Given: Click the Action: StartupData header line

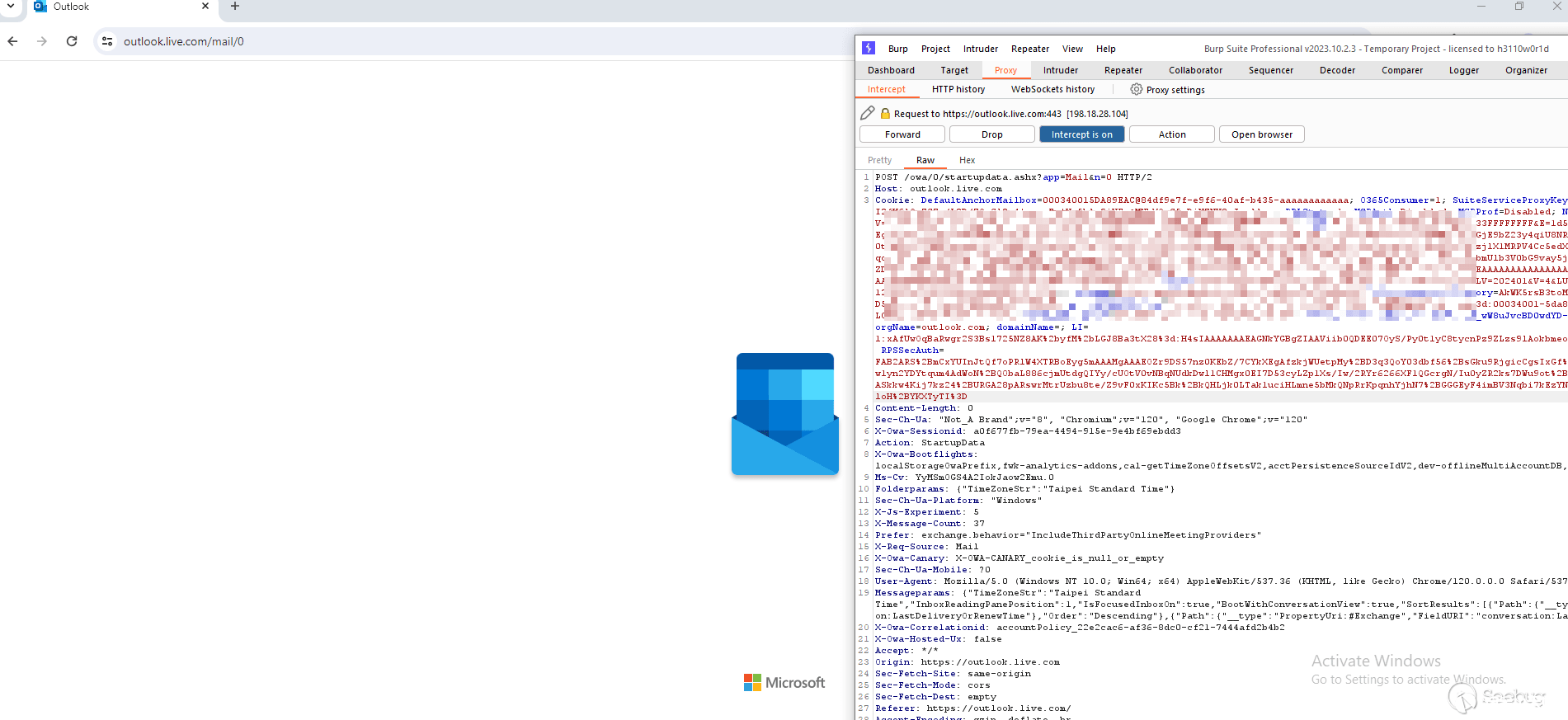Looking at the screenshot, I should [x=930, y=443].
